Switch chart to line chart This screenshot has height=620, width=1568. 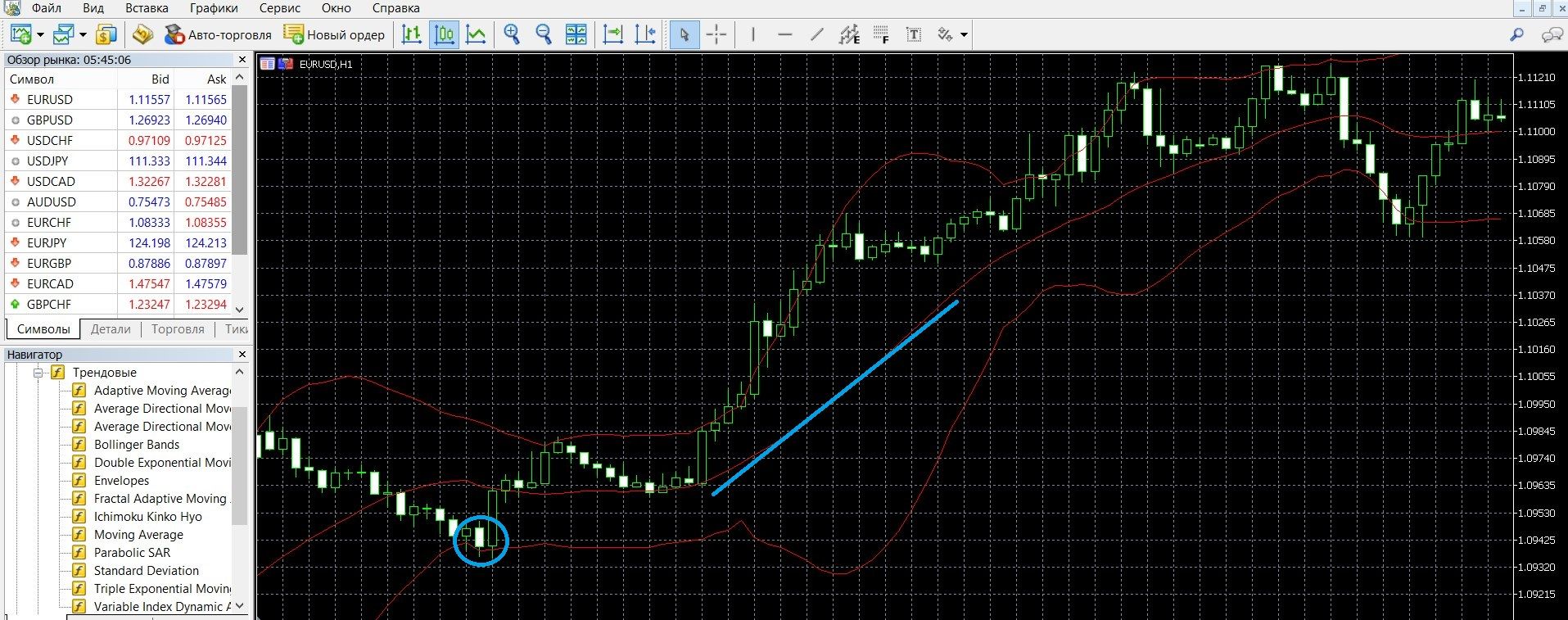click(476, 34)
